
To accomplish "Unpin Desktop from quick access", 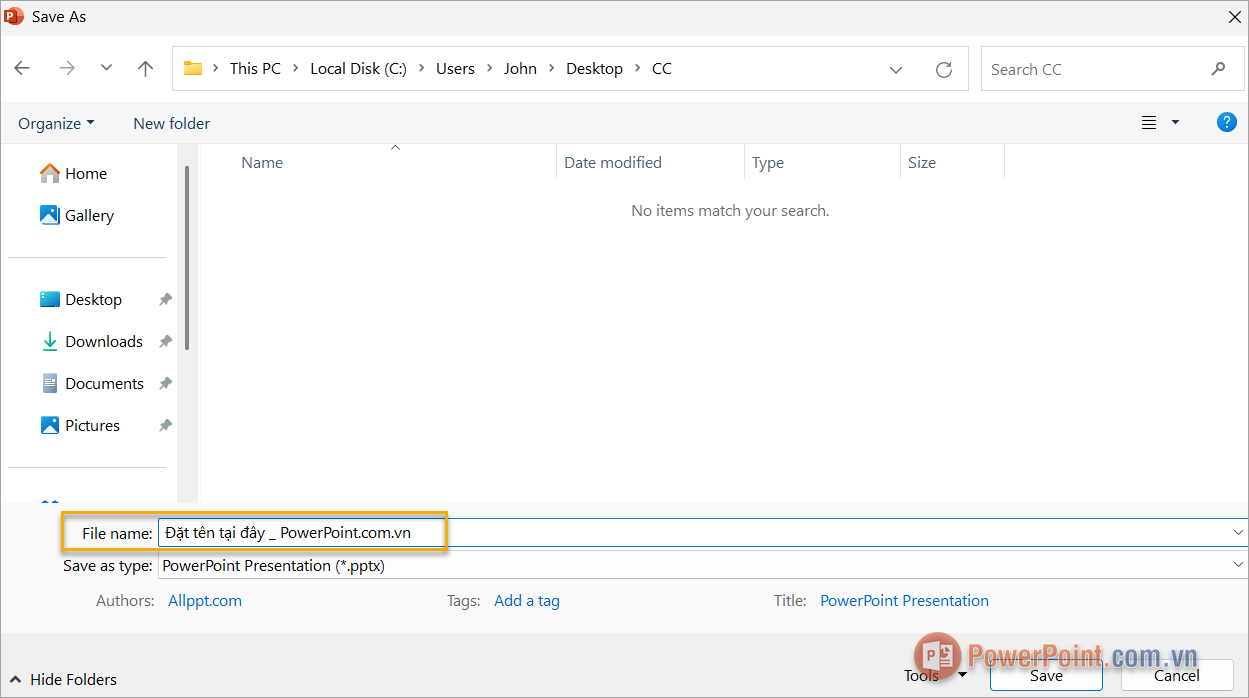I will [x=166, y=299].
